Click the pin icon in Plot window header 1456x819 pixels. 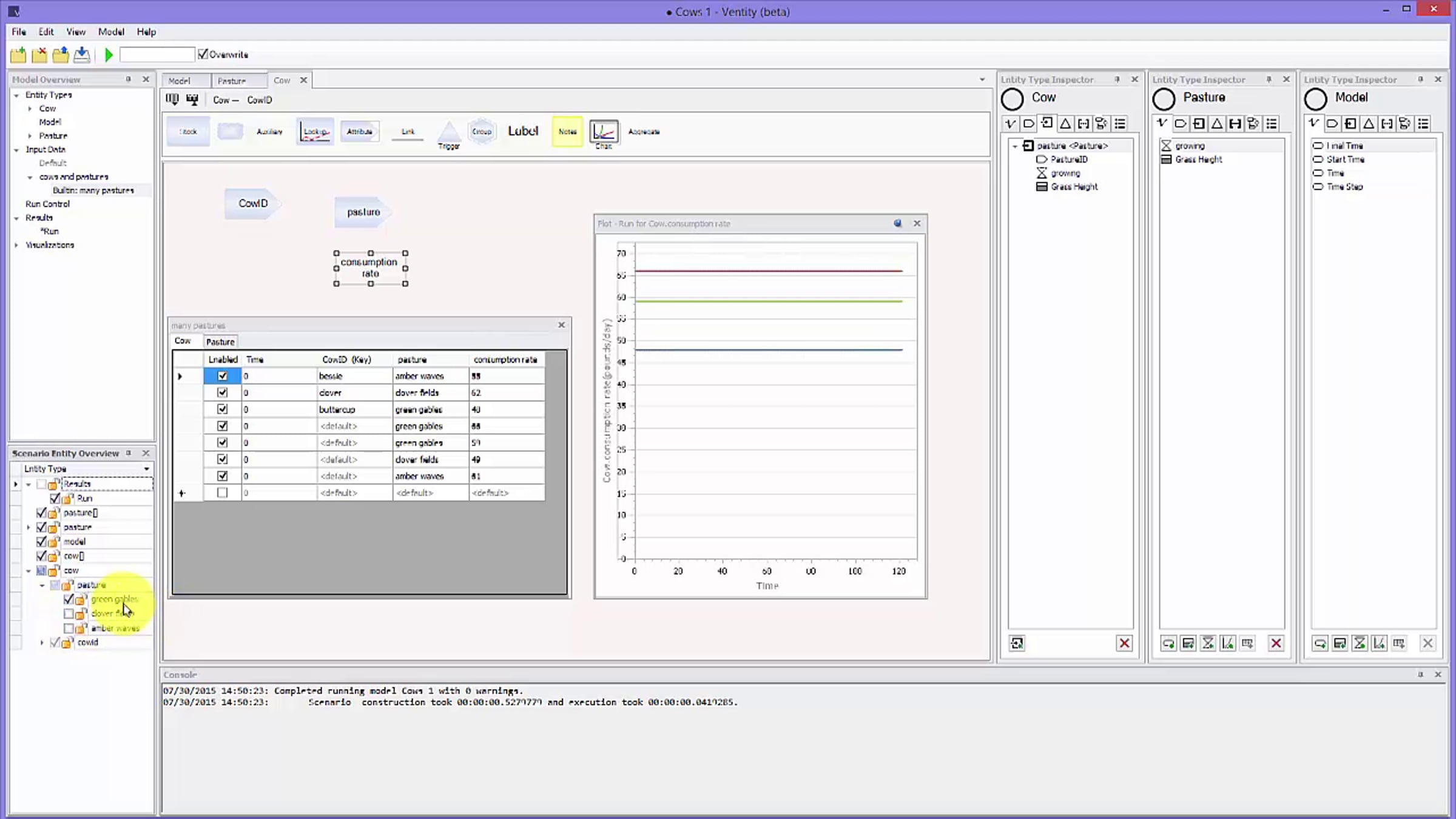pos(898,223)
